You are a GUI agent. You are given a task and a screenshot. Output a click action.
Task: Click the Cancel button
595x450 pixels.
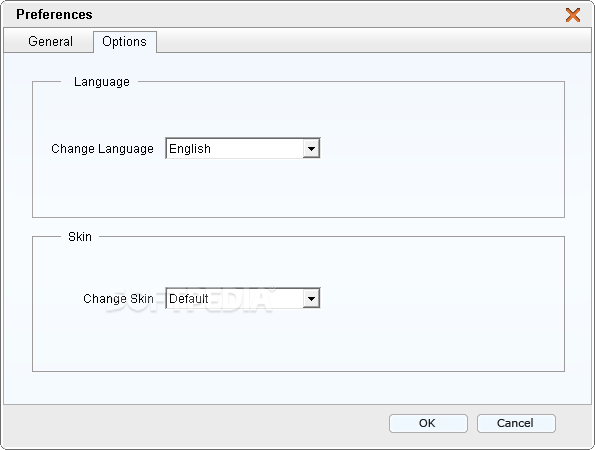click(516, 423)
